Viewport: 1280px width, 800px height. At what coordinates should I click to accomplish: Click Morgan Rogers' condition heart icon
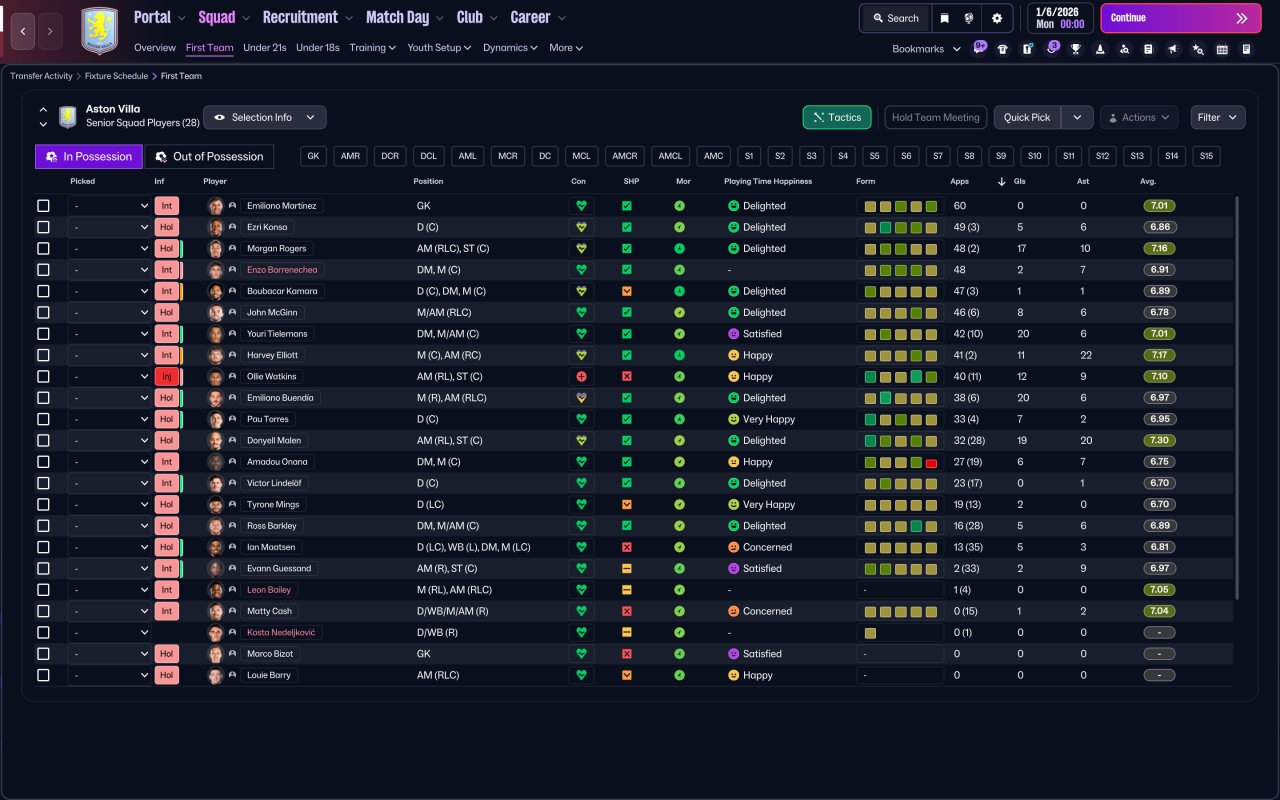point(581,248)
